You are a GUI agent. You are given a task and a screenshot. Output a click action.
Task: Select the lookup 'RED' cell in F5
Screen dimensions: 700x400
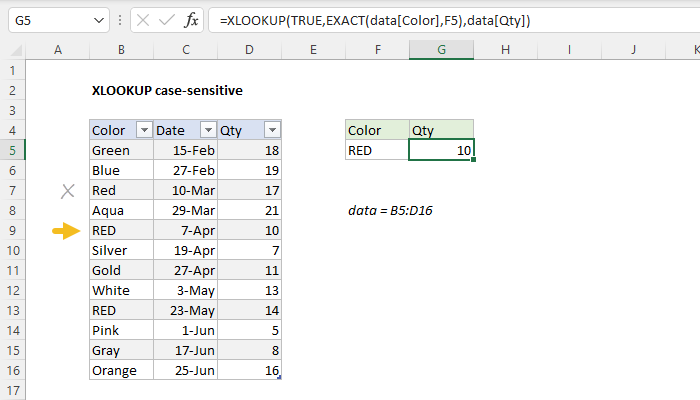click(377, 150)
